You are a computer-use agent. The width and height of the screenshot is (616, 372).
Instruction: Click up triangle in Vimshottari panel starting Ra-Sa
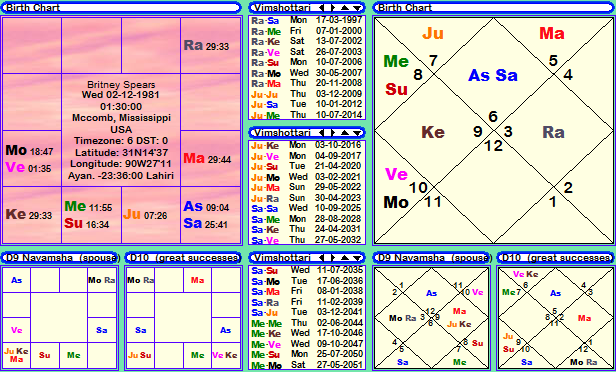click(345, 7)
